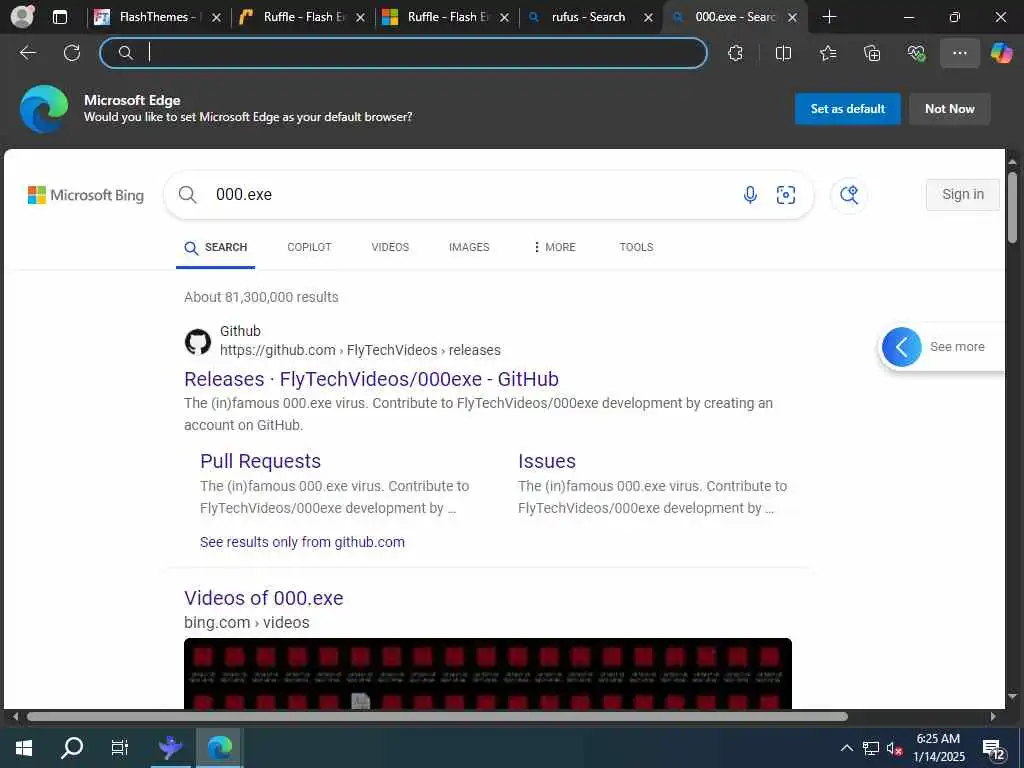Open Videos of 000.exe heading

[264, 598]
